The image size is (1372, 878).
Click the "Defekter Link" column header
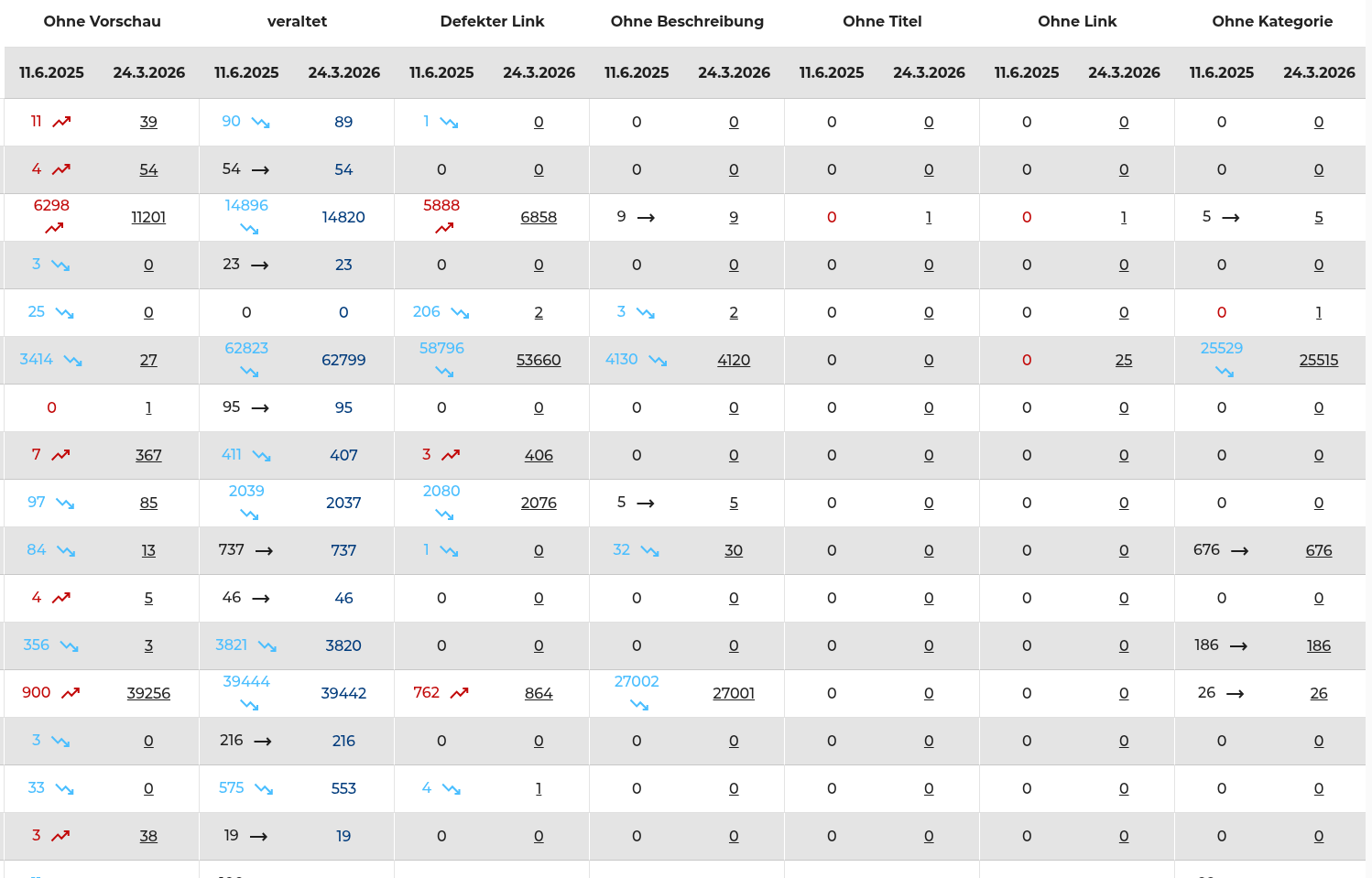tap(492, 21)
